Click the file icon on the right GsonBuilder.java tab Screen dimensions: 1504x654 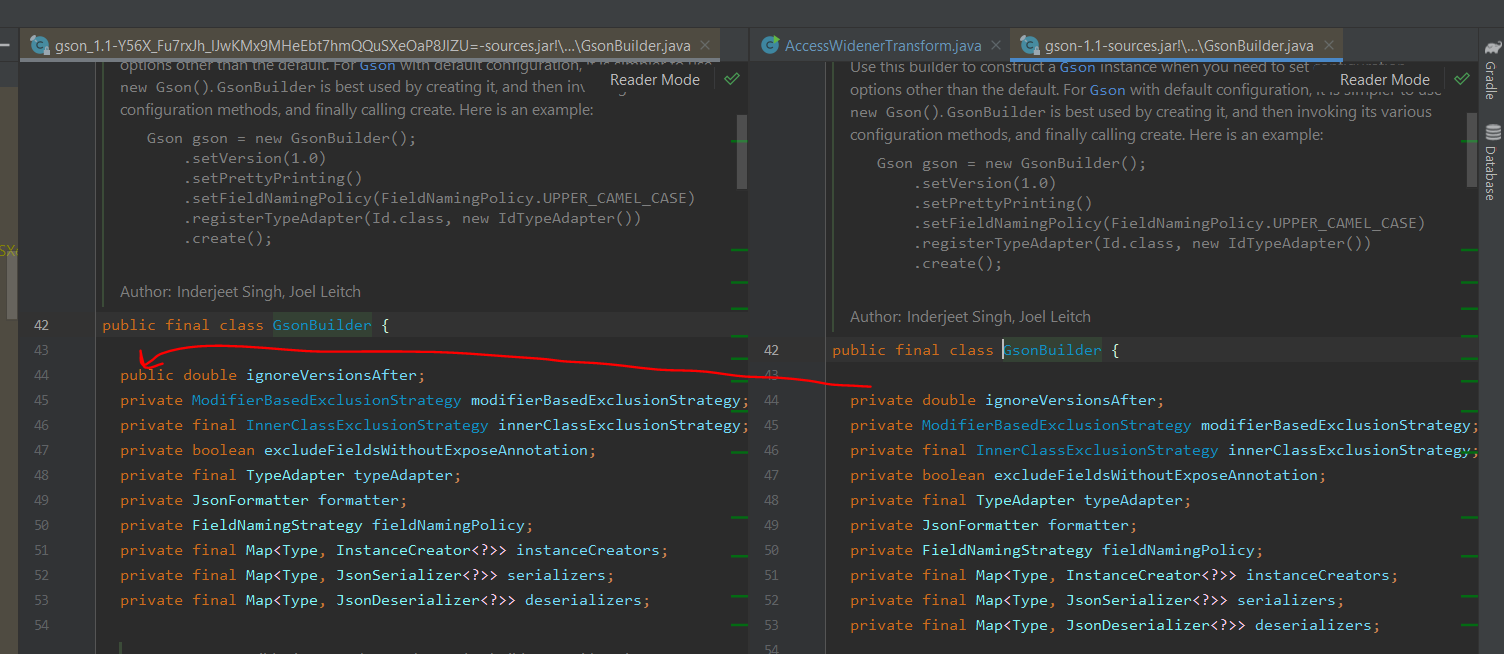[x=1029, y=45]
